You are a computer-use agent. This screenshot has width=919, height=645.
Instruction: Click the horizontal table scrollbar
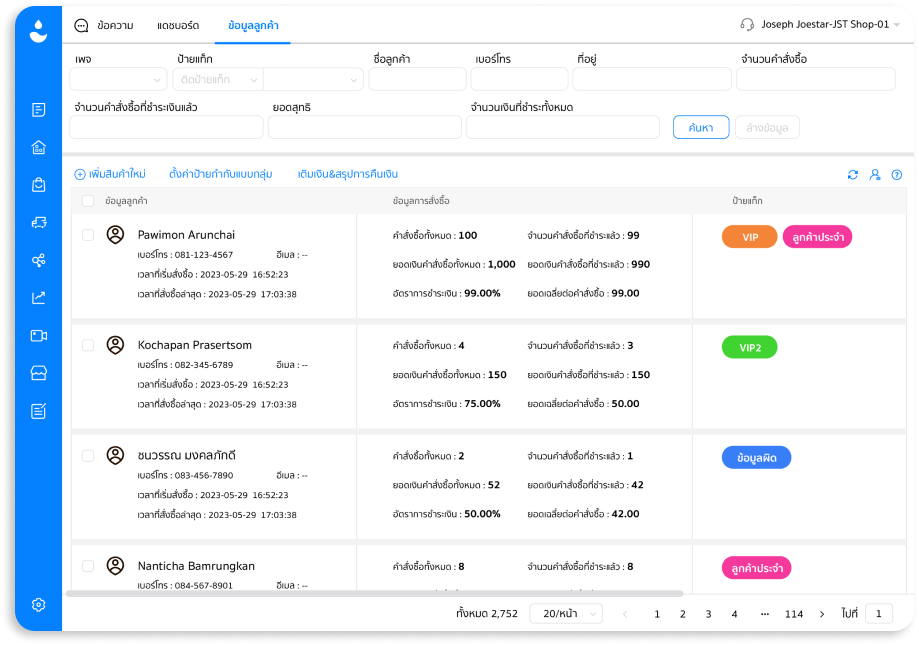(x=375, y=593)
